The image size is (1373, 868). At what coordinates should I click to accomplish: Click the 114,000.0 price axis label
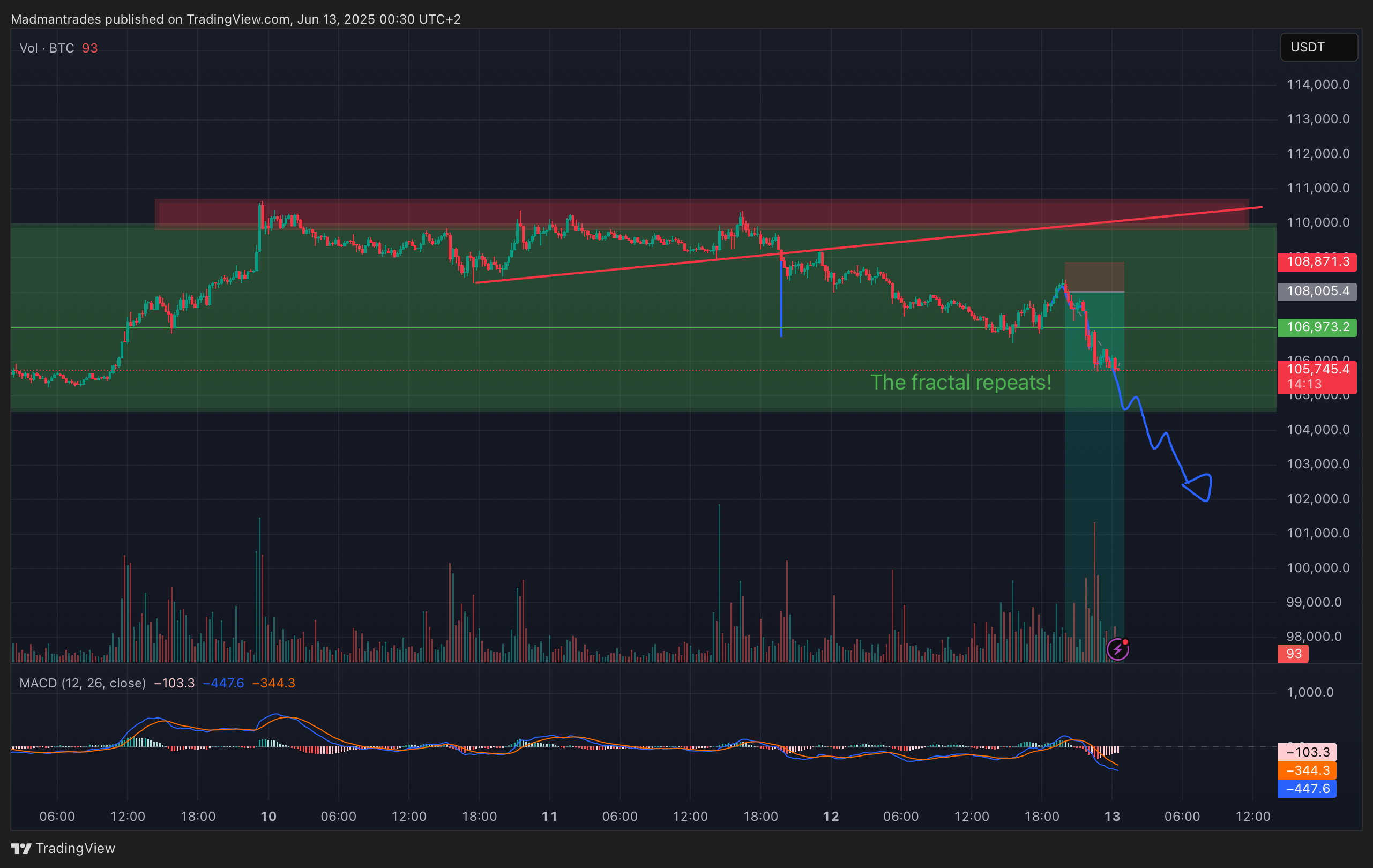tap(1318, 85)
